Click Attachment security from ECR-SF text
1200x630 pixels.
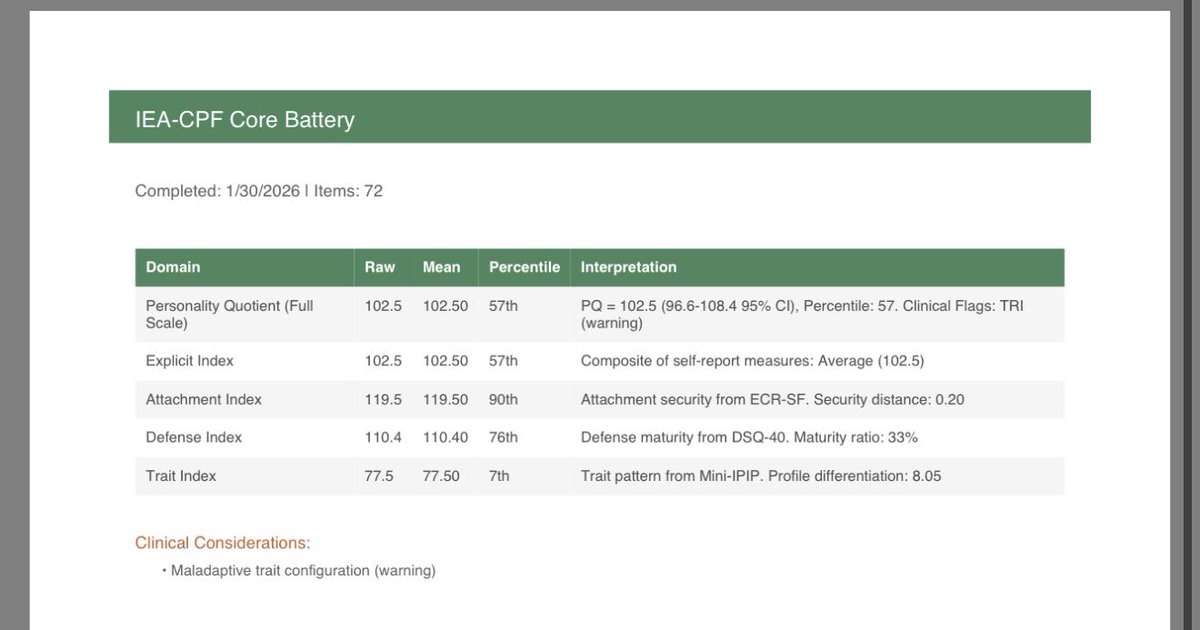[x=773, y=399]
